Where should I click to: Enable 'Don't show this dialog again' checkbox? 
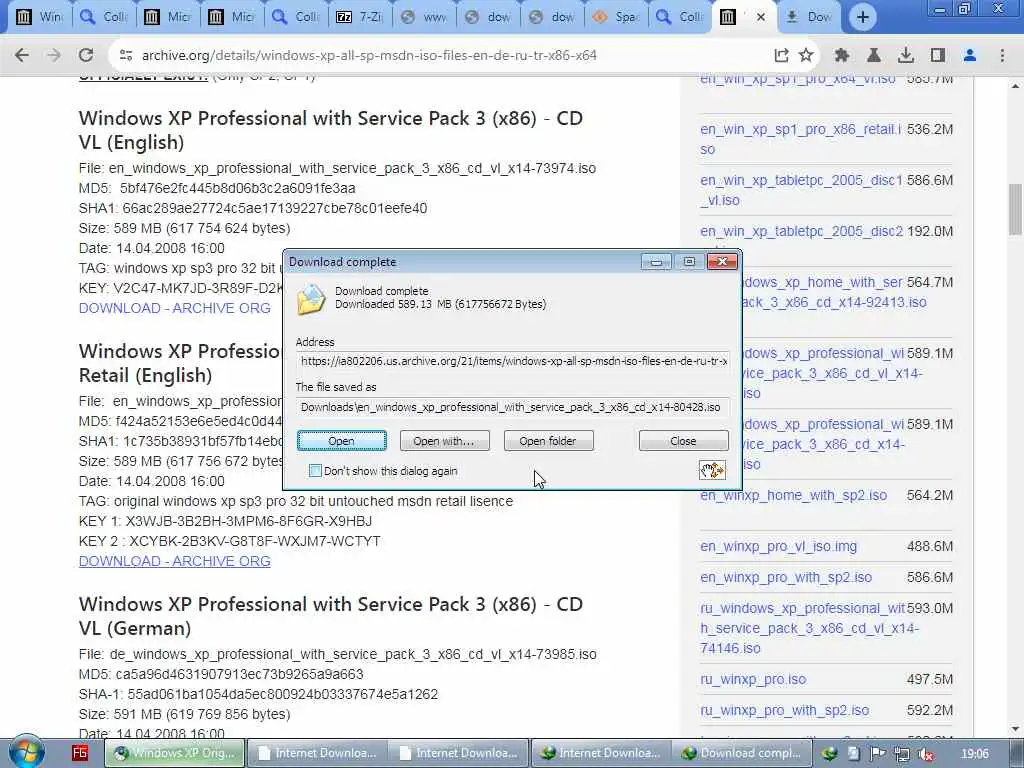point(315,471)
